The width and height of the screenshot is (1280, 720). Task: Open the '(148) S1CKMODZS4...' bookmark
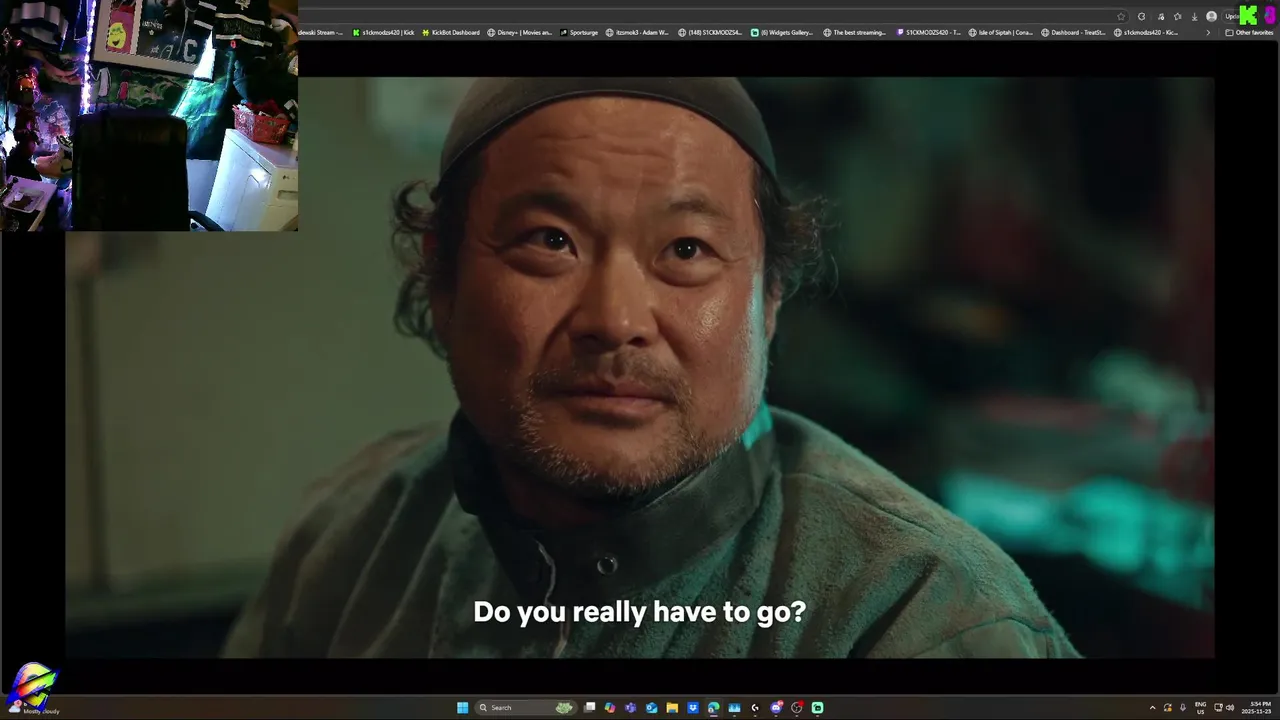click(710, 32)
